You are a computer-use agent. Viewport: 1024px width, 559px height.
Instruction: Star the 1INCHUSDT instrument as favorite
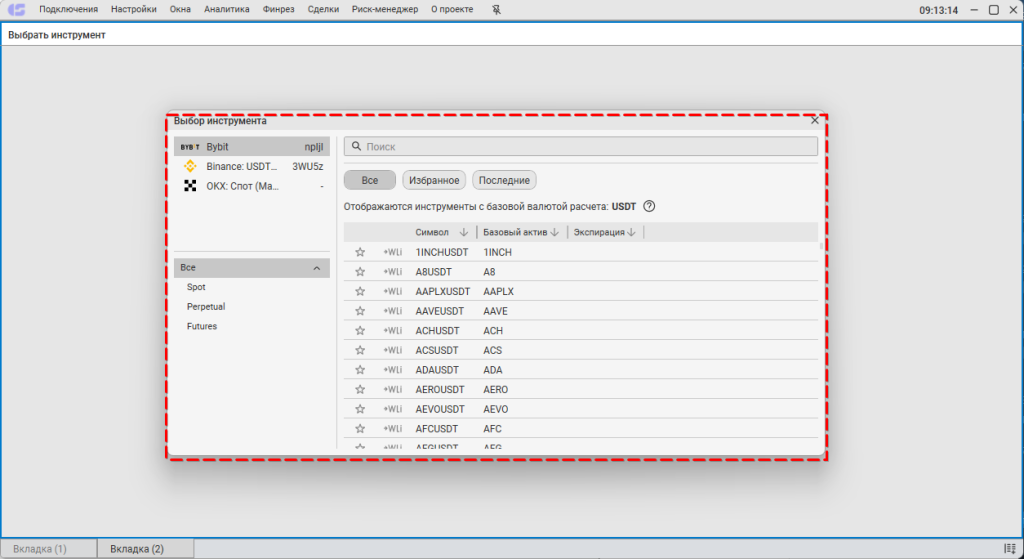(x=360, y=252)
